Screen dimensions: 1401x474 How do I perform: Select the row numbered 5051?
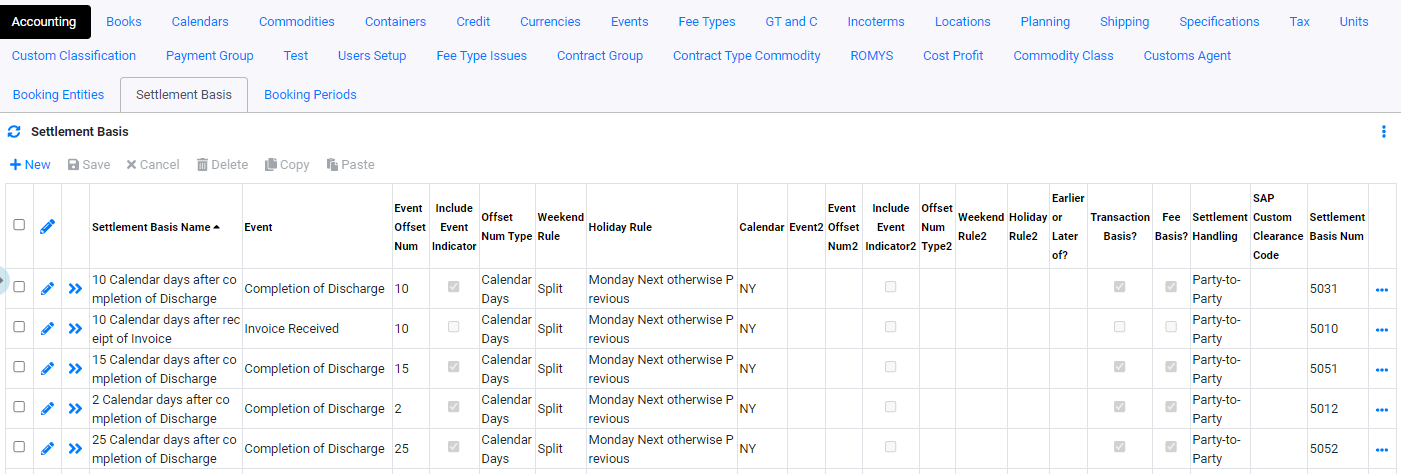(x=19, y=367)
